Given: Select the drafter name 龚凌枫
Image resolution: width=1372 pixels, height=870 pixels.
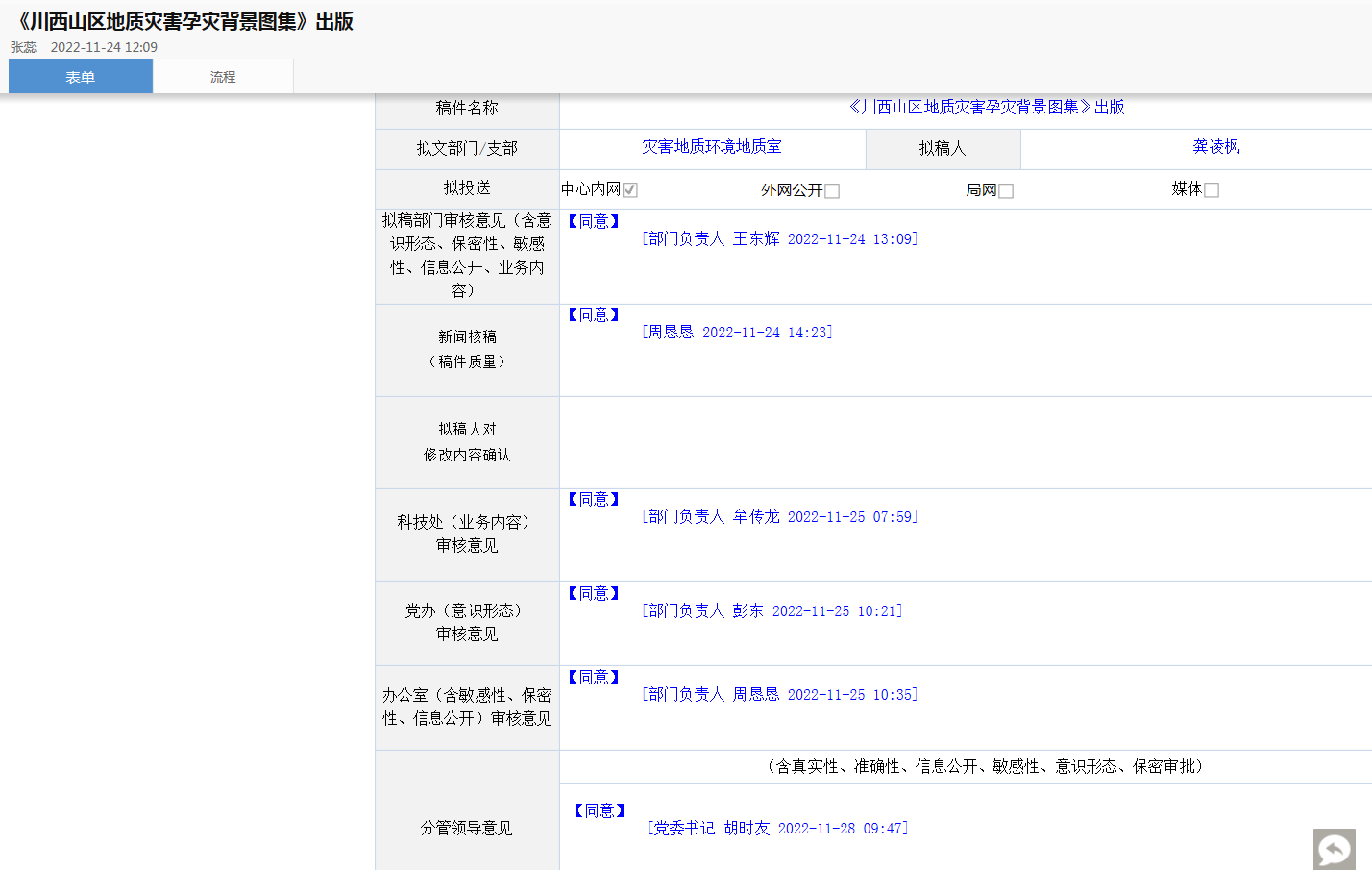Looking at the screenshot, I should [1216, 147].
